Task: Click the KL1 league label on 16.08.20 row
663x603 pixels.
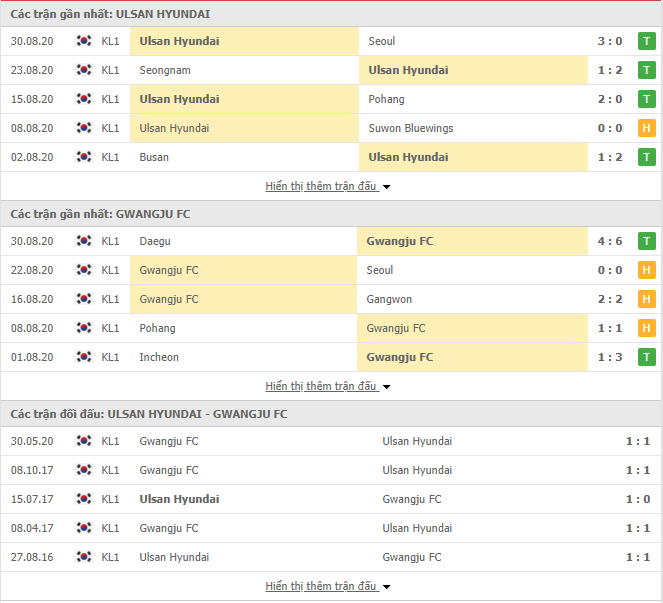Action: [x=110, y=299]
